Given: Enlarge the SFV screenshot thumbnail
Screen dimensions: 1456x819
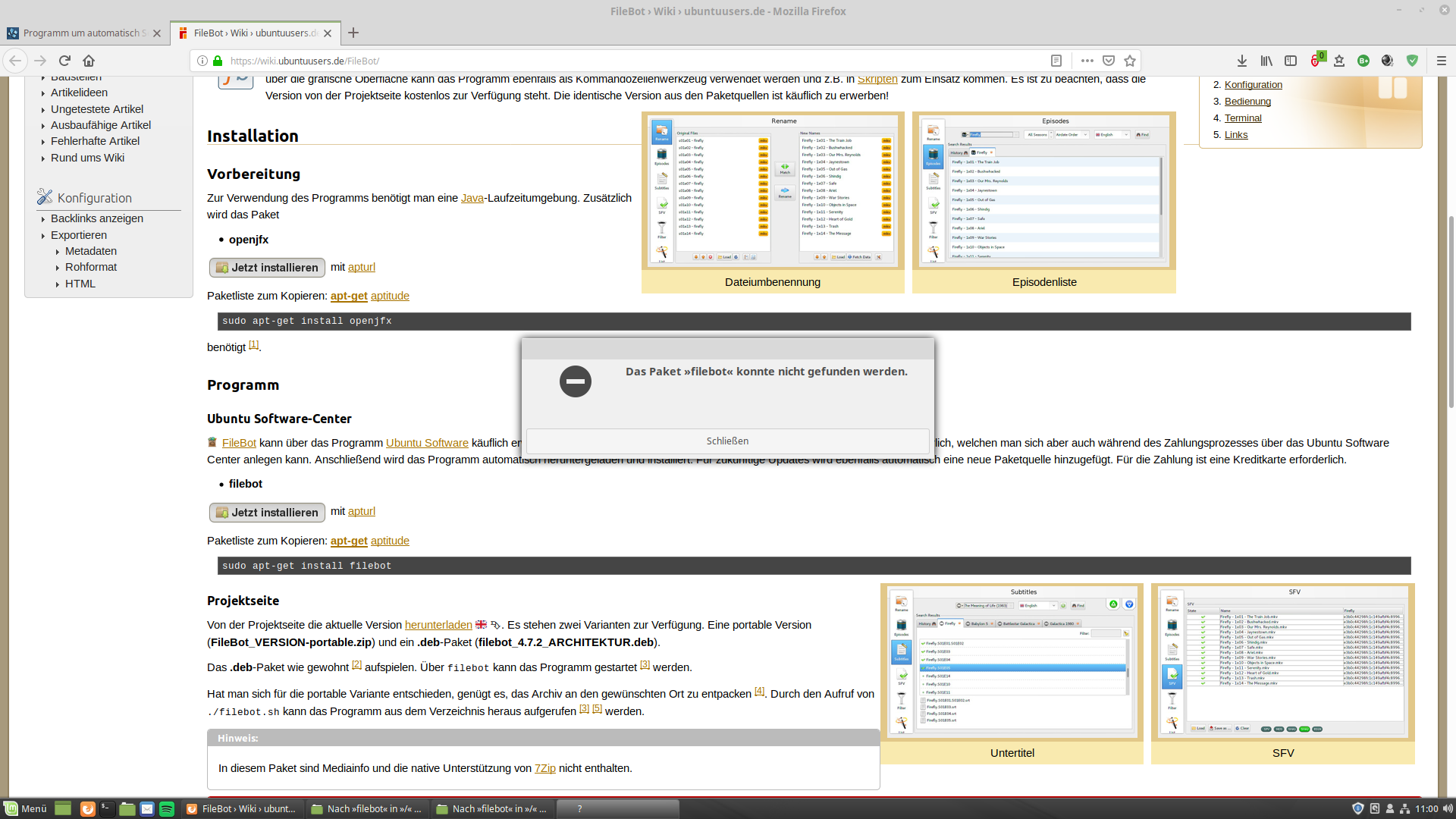Looking at the screenshot, I should click(x=1283, y=662).
